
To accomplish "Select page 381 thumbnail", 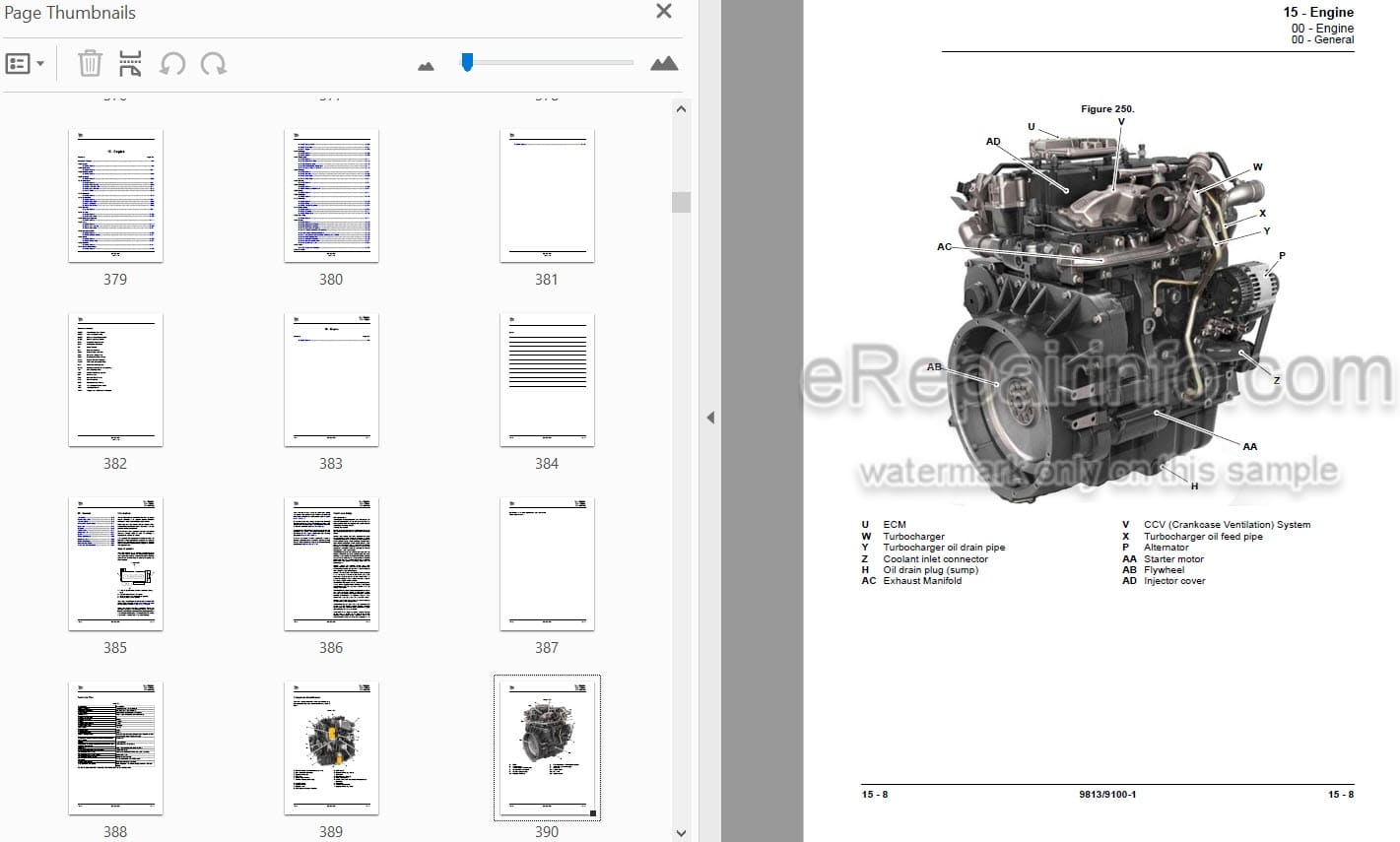I will coord(547,196).
